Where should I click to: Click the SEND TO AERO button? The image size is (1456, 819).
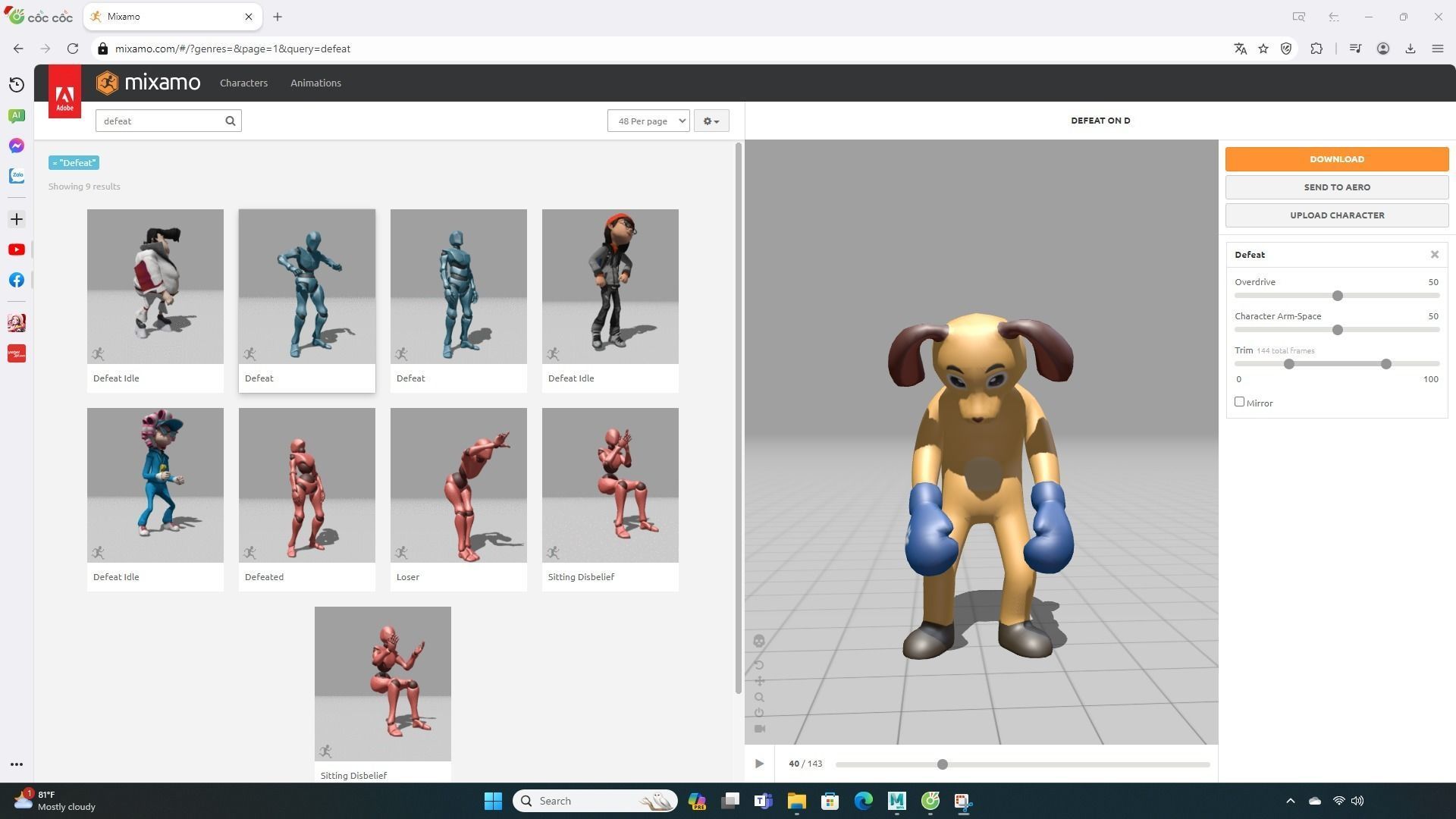(1337, 187)
